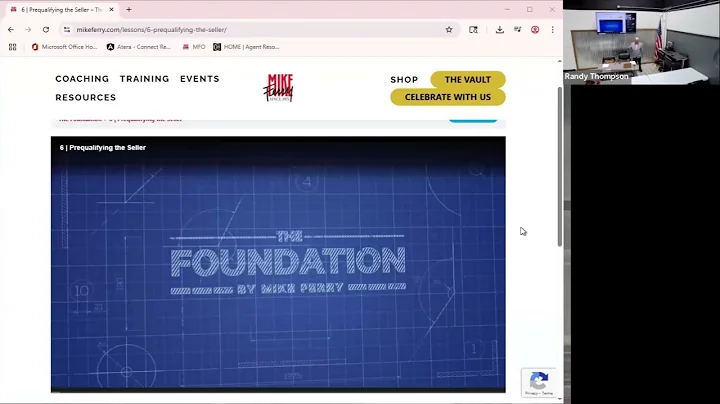Click the Lens search icon in toolbar

coord(473,29)
